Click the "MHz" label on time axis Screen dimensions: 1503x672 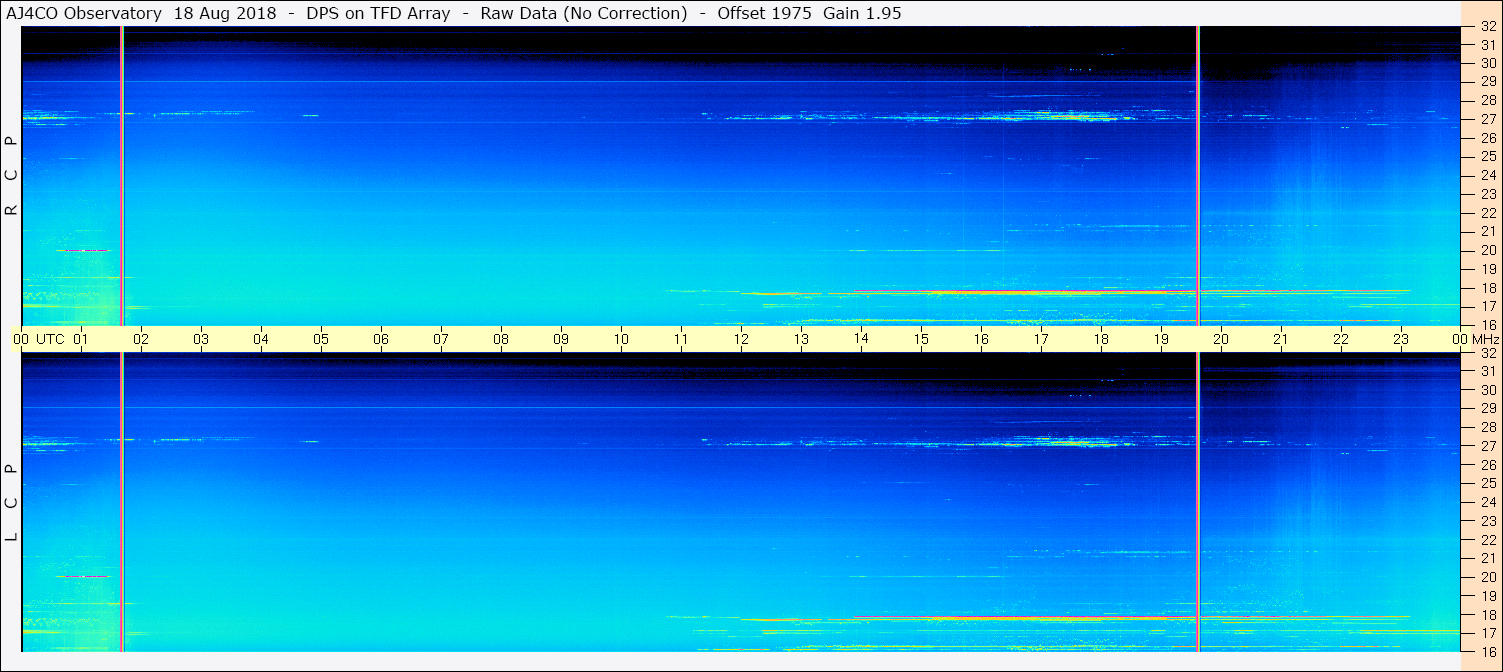pyautogui.click(x=1486, y=339)
